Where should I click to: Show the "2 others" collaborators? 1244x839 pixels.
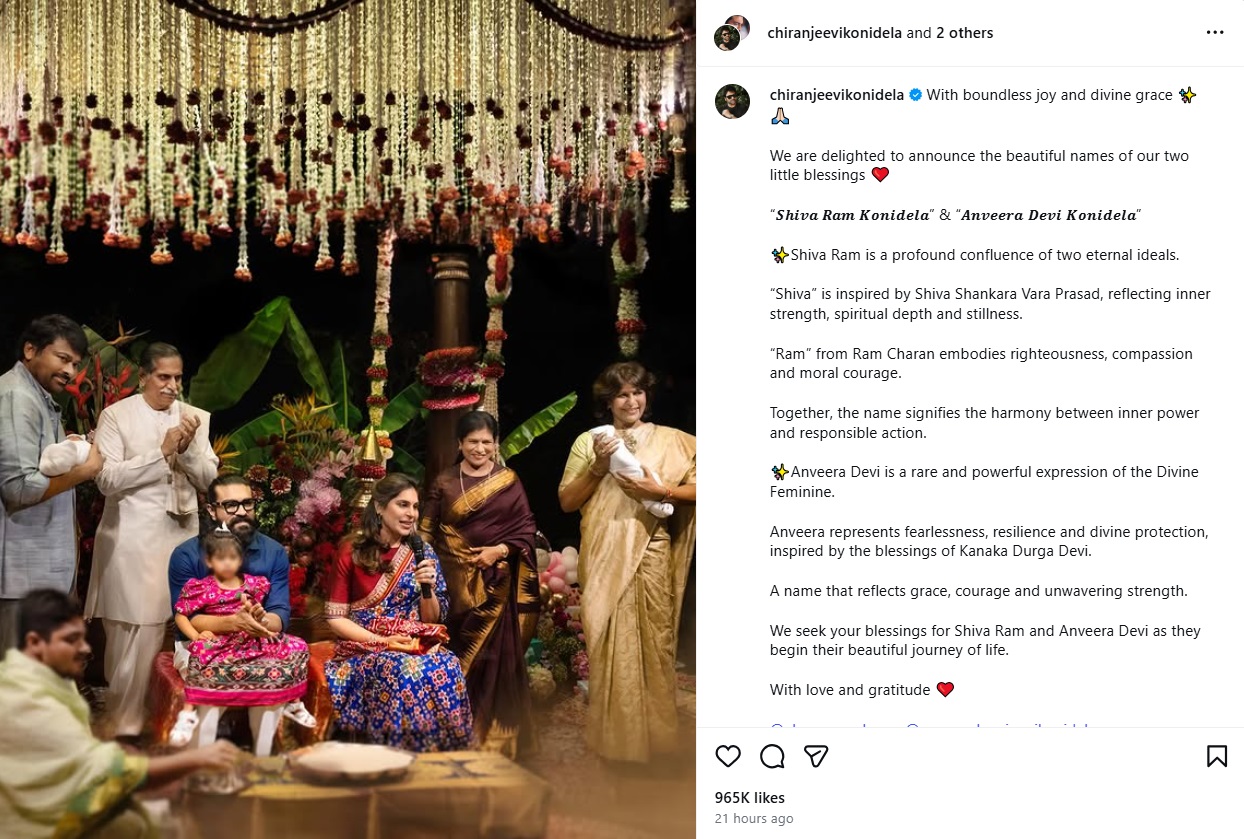click(x=964, y=33)
